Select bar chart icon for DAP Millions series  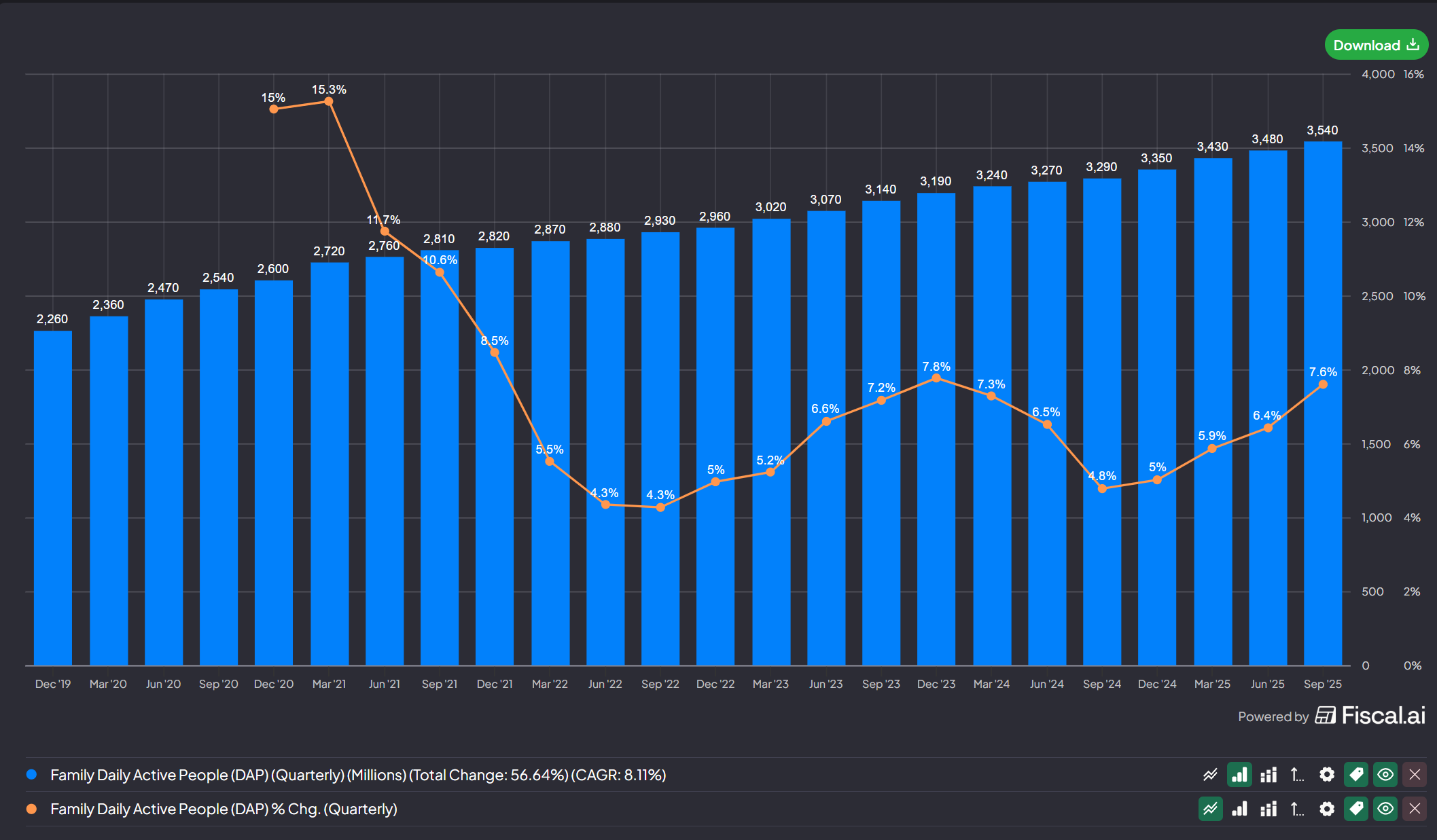(x=1239, y=775)
